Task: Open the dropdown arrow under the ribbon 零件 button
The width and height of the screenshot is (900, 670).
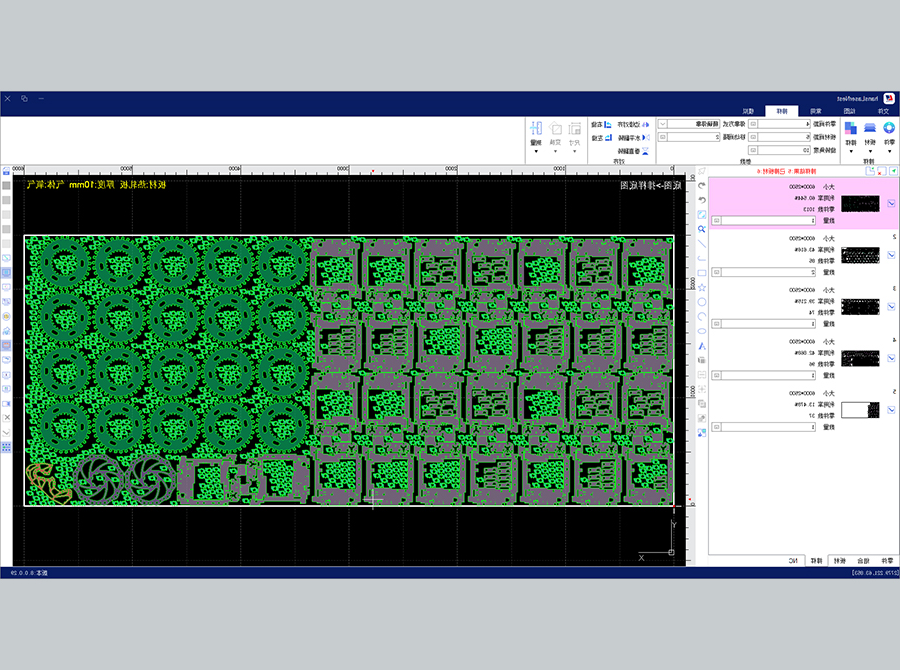Action: 889,152
